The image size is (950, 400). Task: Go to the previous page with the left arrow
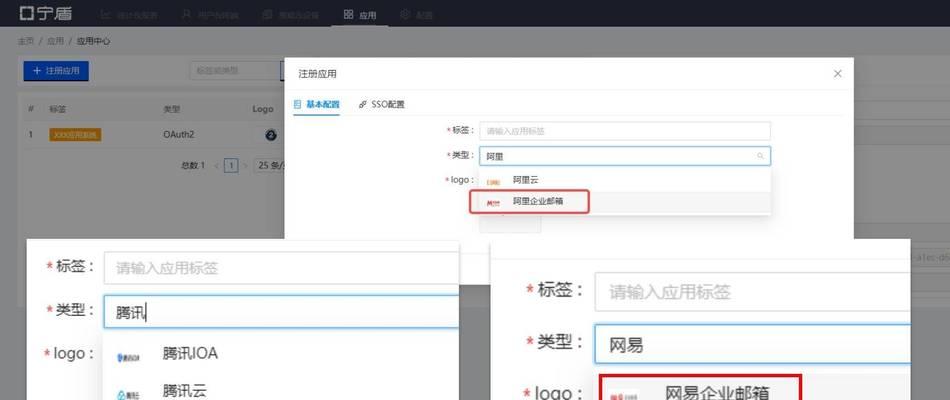click(216, 165)
